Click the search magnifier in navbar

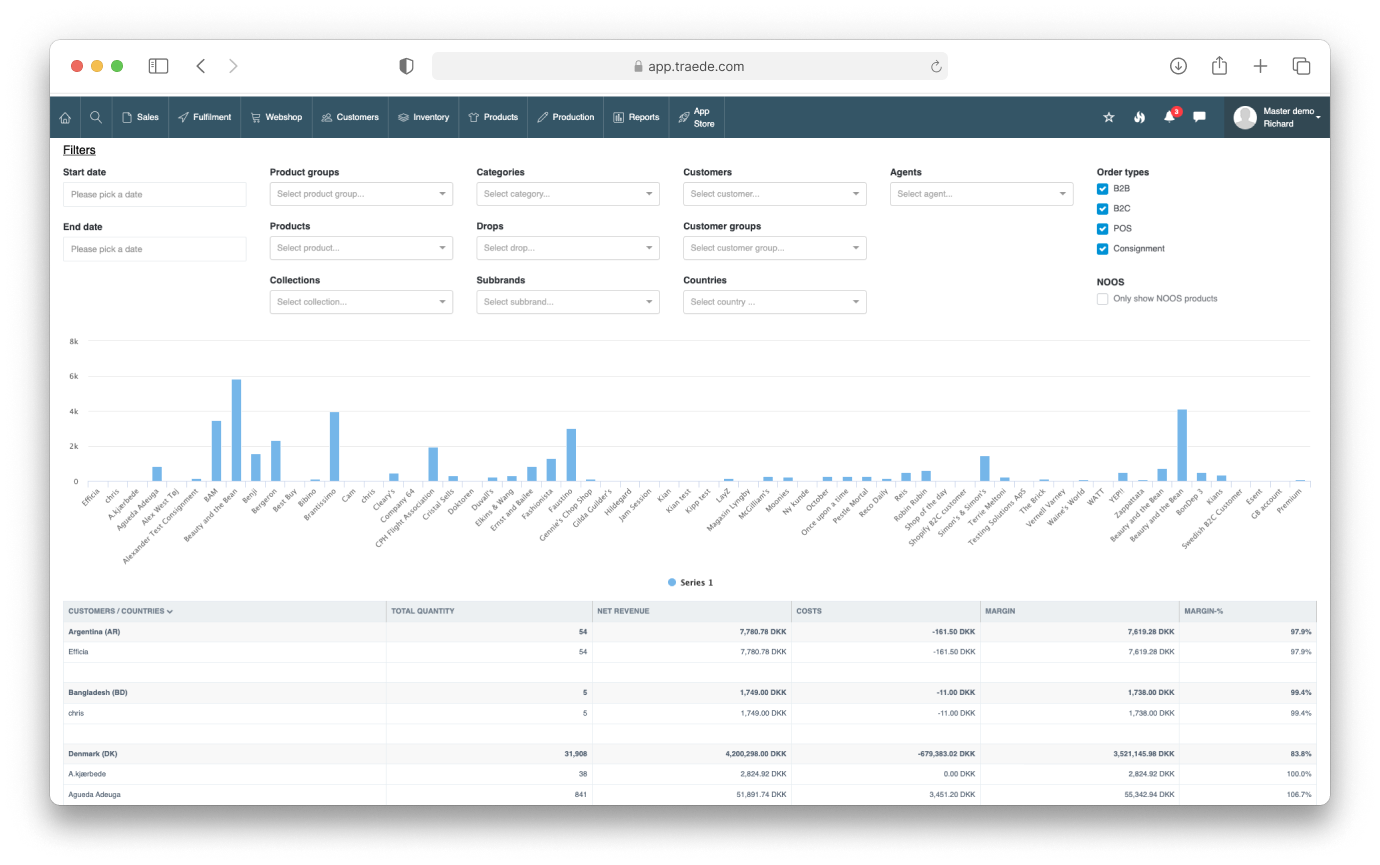click(96, 117)
